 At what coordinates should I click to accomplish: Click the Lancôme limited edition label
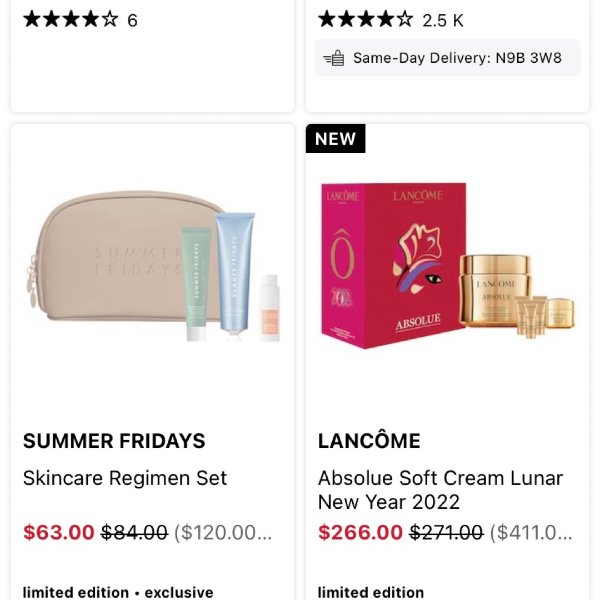coord(371,592)
